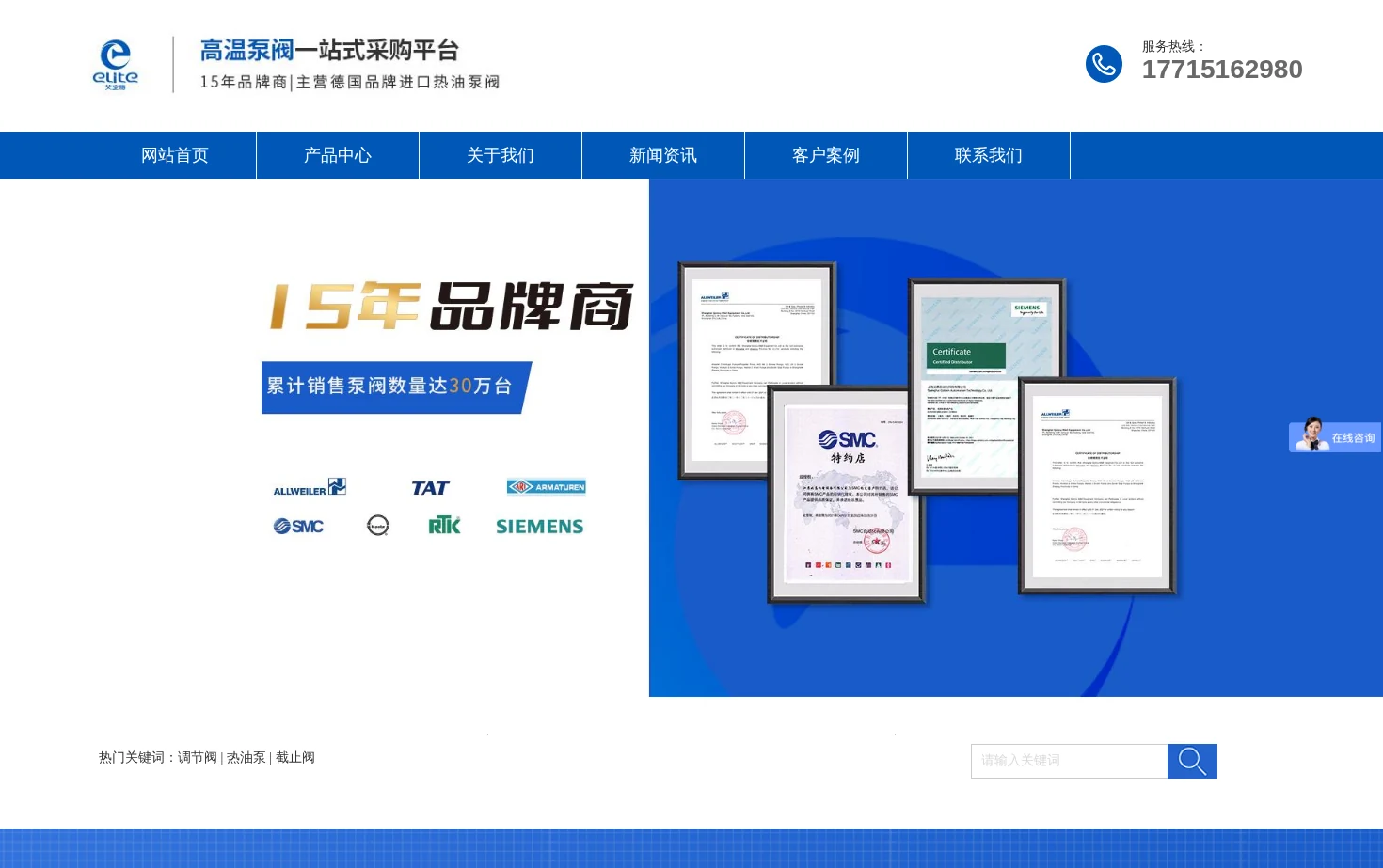Click the 累计销售泵阀数量达30万台 banner label
The width and height of the screenshot is (1383, 868).
396,387
